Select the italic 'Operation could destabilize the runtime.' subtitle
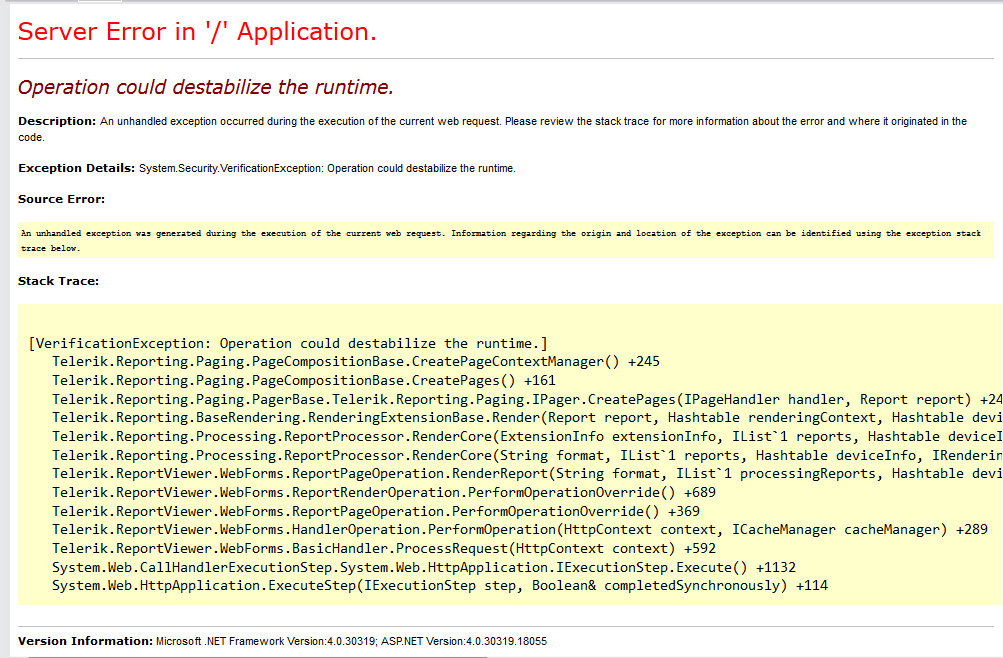Screen dimensions: 1003x658 [205, 87]
